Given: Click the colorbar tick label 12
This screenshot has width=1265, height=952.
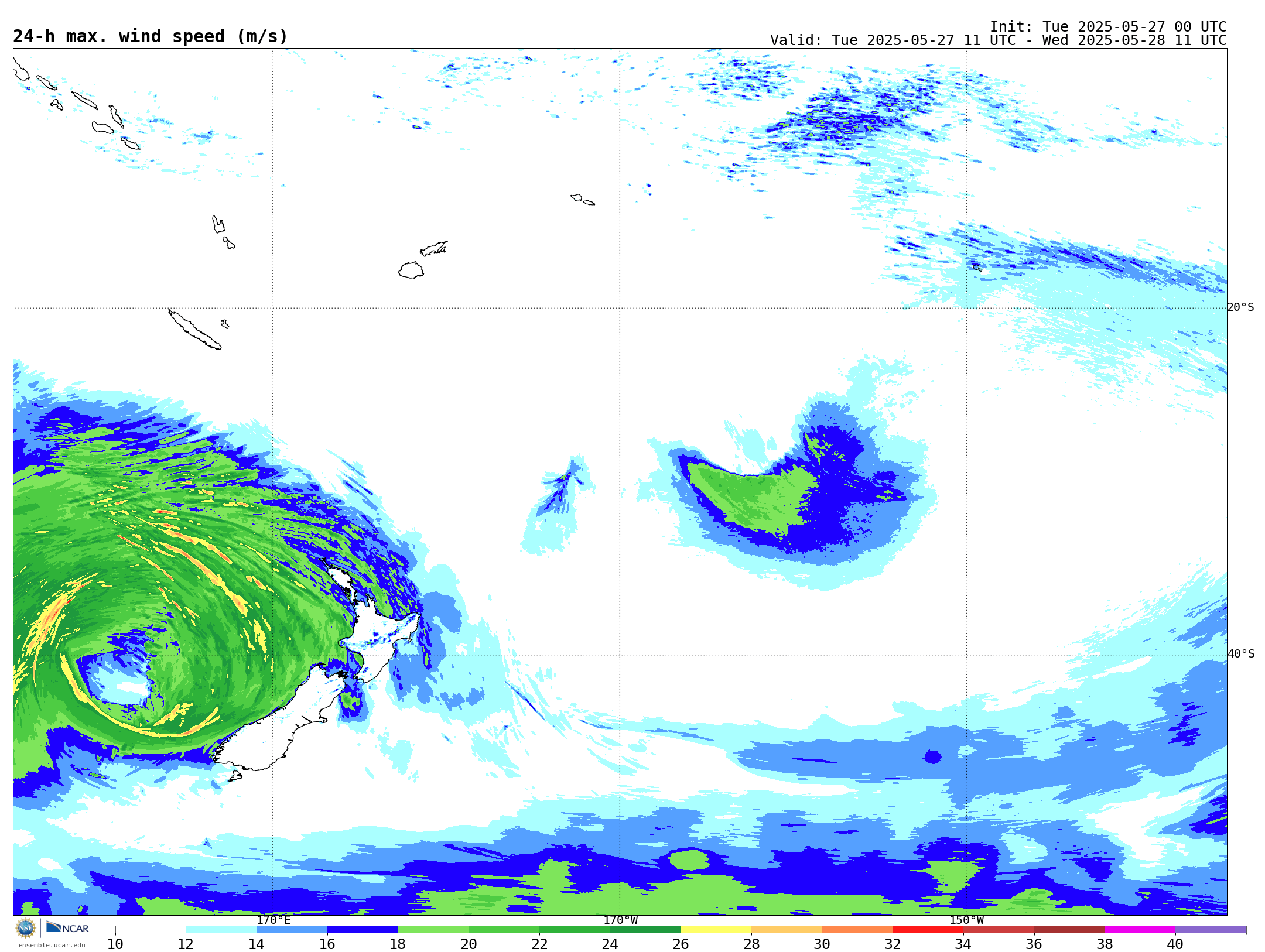Looking at the screenshot, I should (x=186, y=944).
